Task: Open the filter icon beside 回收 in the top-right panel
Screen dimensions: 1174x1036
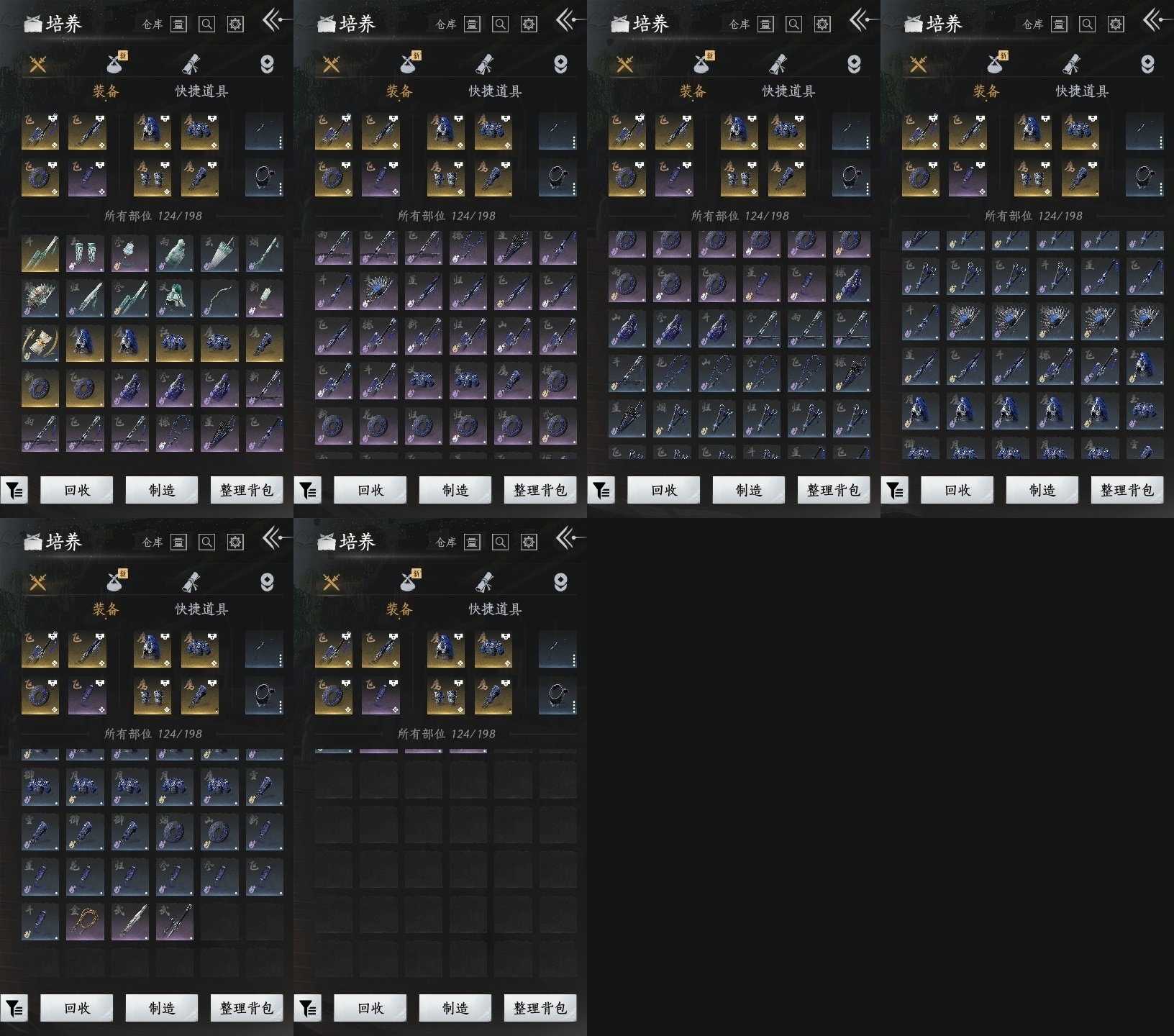Action: coord(895,491)
